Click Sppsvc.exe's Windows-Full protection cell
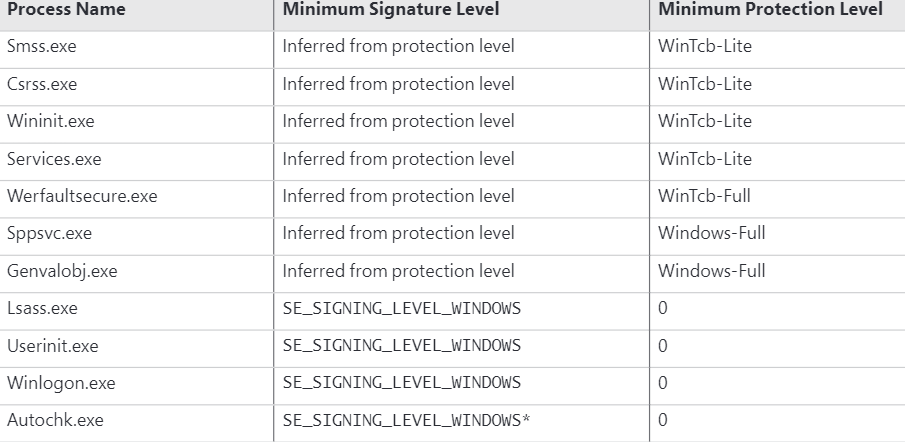This screenshot has height=442, width=905. [x=711, y=234]
